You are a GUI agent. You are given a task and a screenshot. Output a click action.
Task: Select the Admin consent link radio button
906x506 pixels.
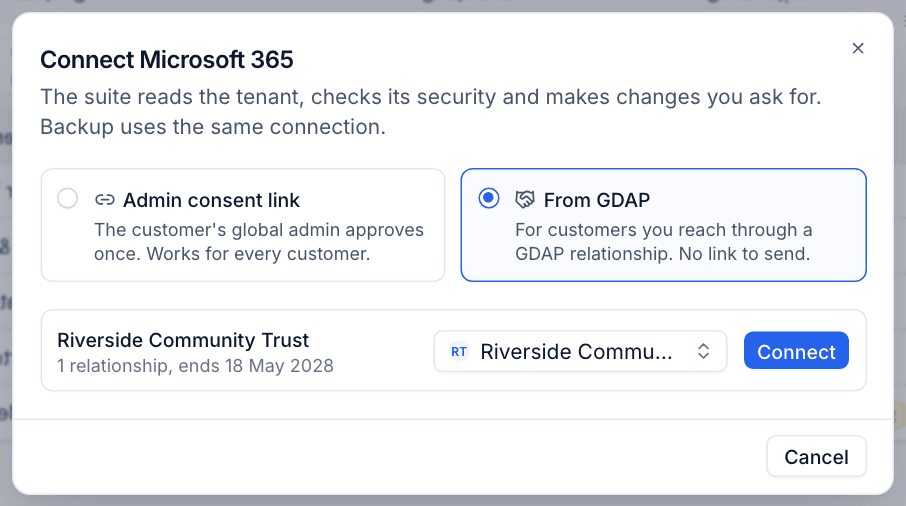point(68,198)
